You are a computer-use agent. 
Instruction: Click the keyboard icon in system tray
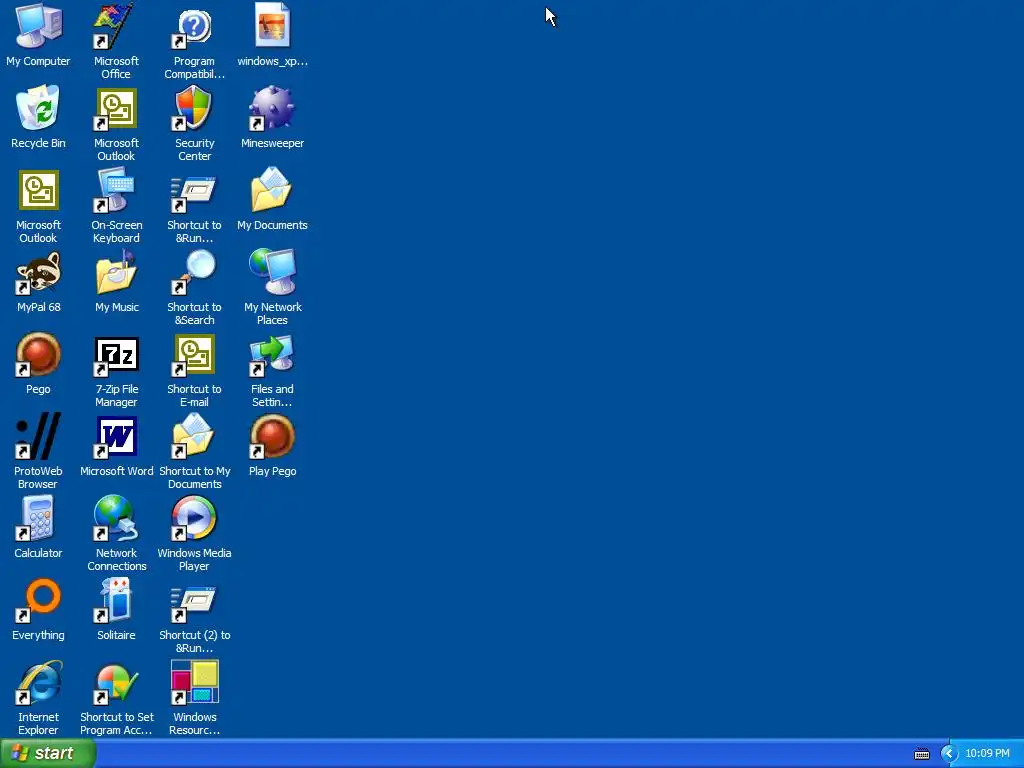[x=921, y=754]
